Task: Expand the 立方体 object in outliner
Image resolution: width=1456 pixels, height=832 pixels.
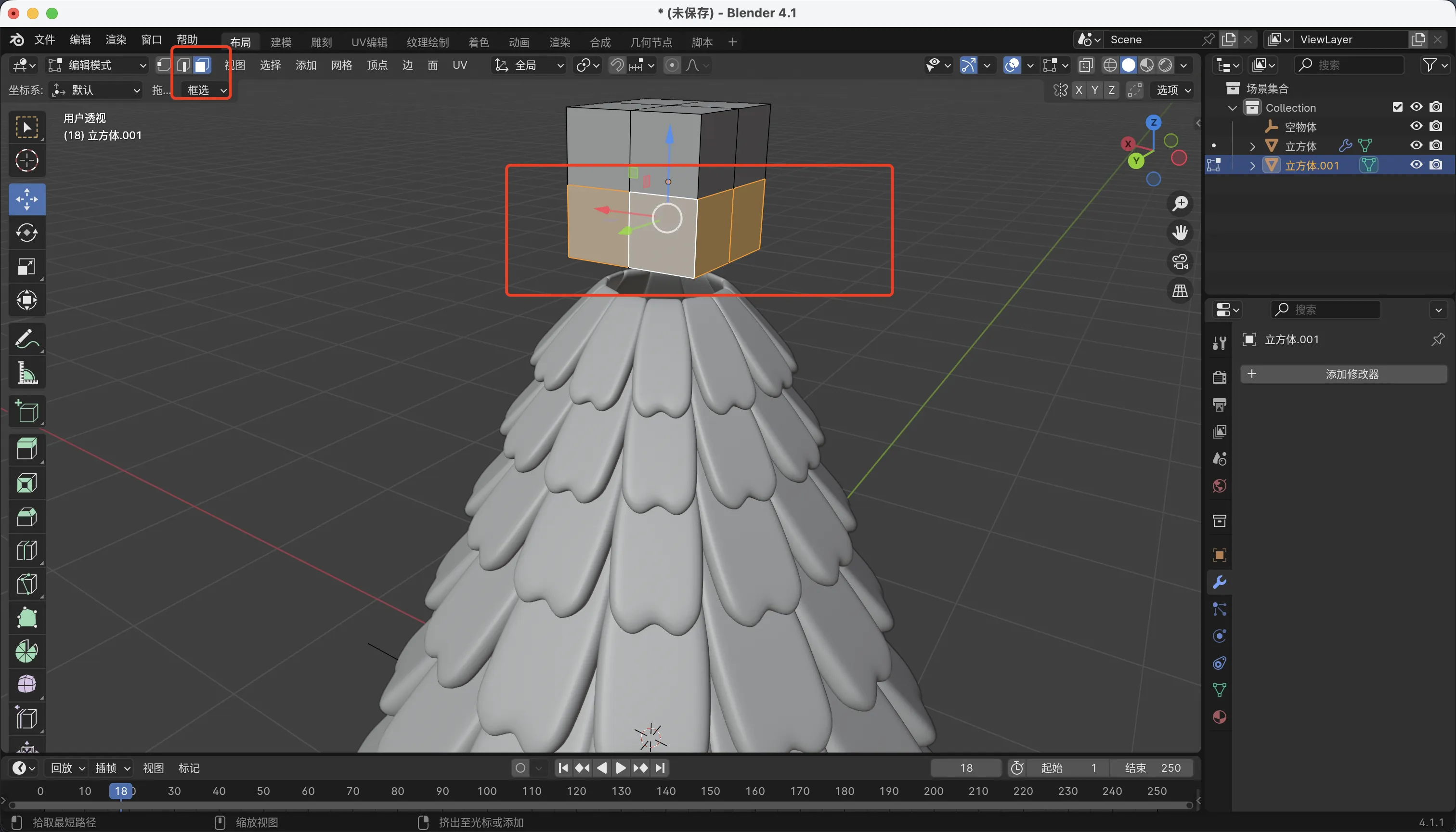Action: (1252, 146)
